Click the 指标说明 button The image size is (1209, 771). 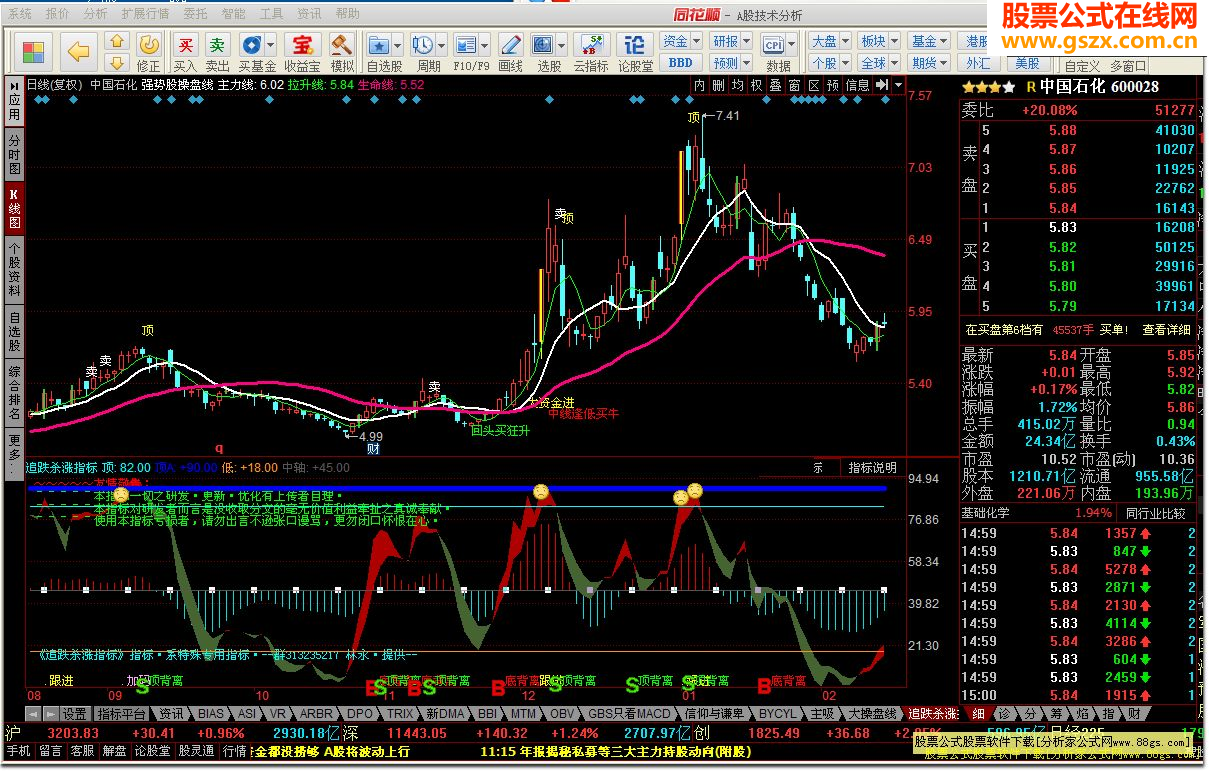[872, 467]
